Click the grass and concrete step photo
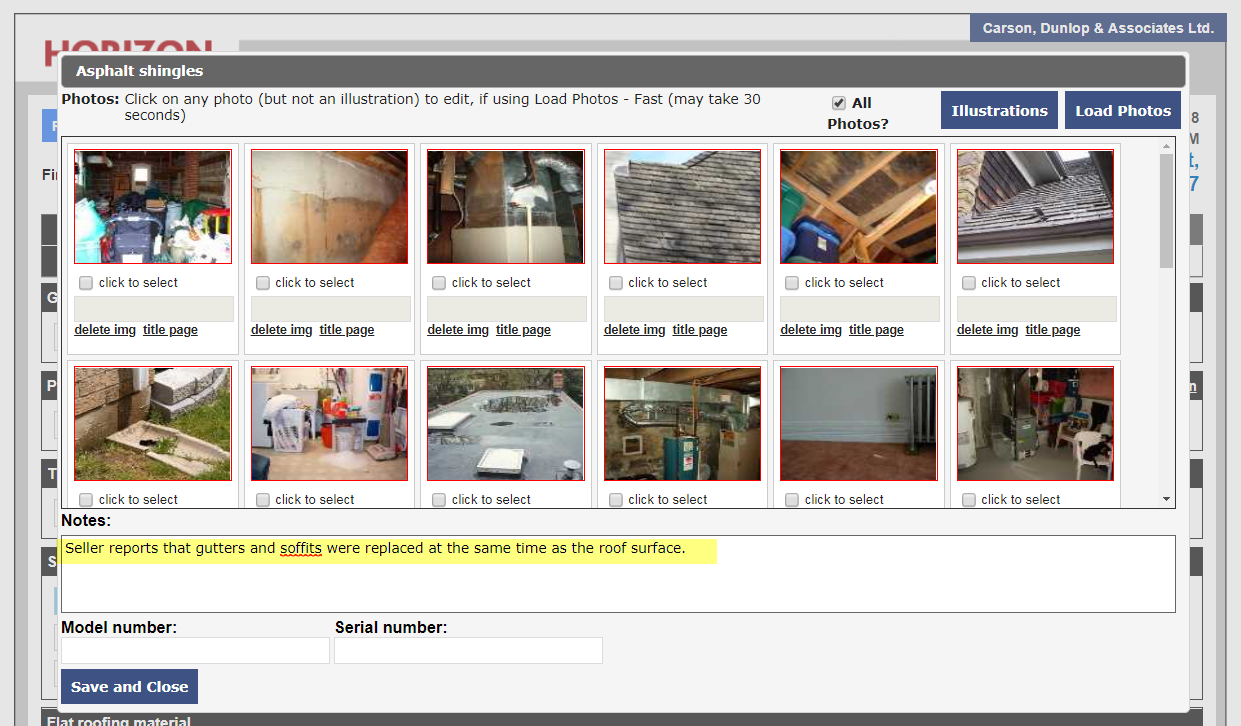Screen dimensions: 1241x726 pos(152,423)
